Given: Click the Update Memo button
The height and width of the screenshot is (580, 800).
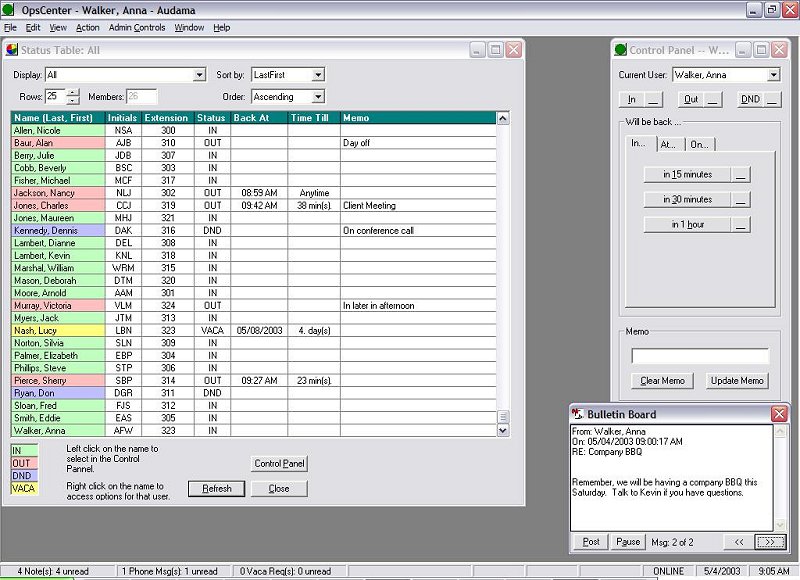Looking at the screenshot, I should [737, 381].
